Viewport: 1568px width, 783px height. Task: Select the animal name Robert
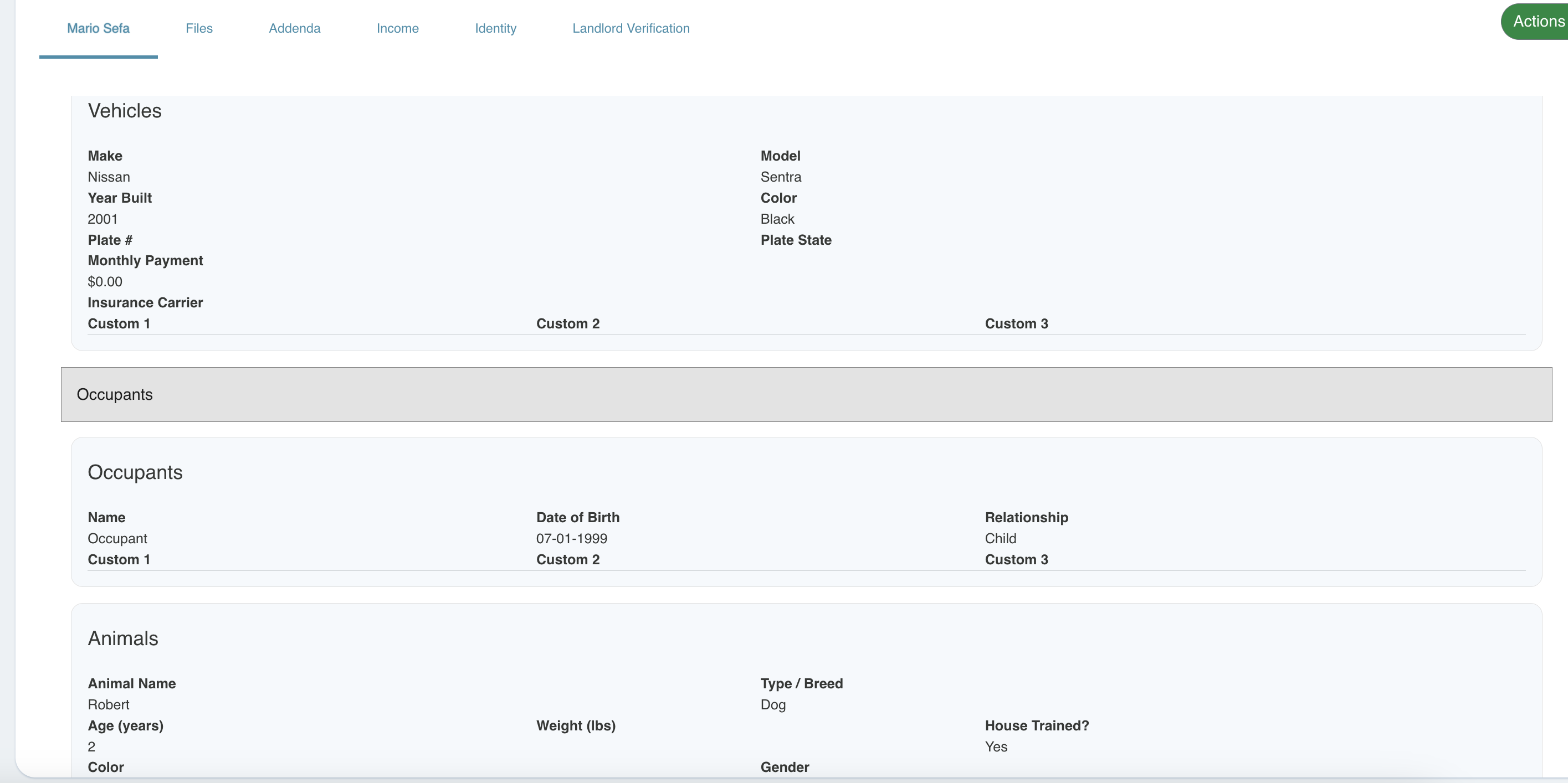click(109, 704)
